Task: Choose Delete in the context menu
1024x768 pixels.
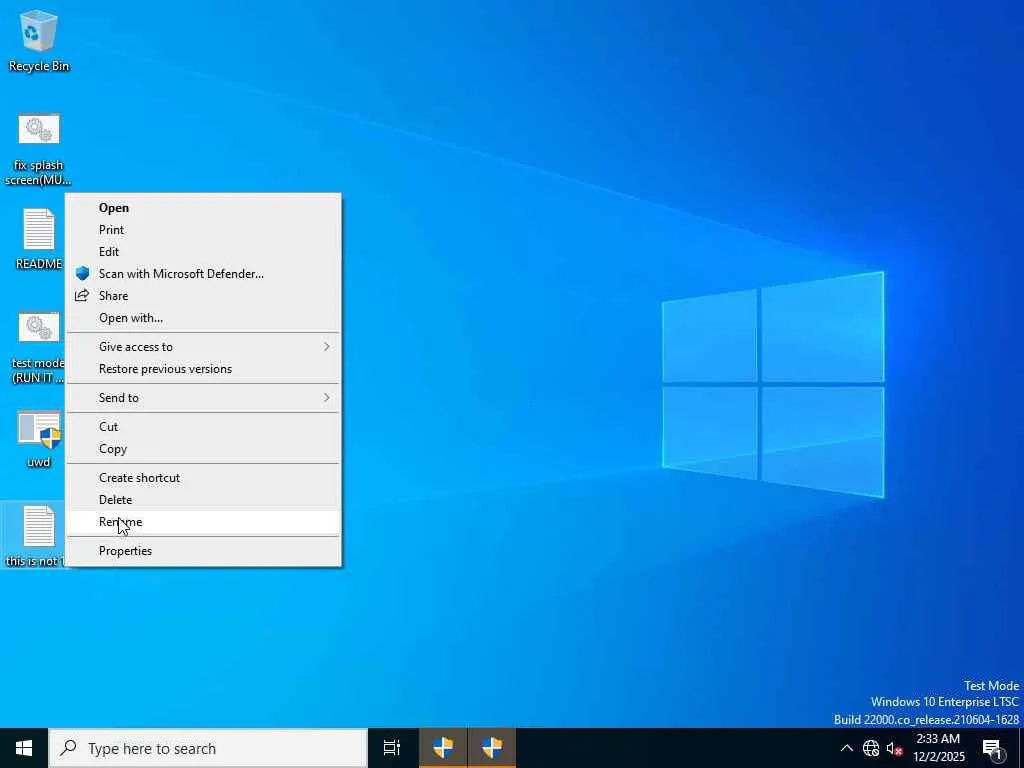Action: click(203, 500)
